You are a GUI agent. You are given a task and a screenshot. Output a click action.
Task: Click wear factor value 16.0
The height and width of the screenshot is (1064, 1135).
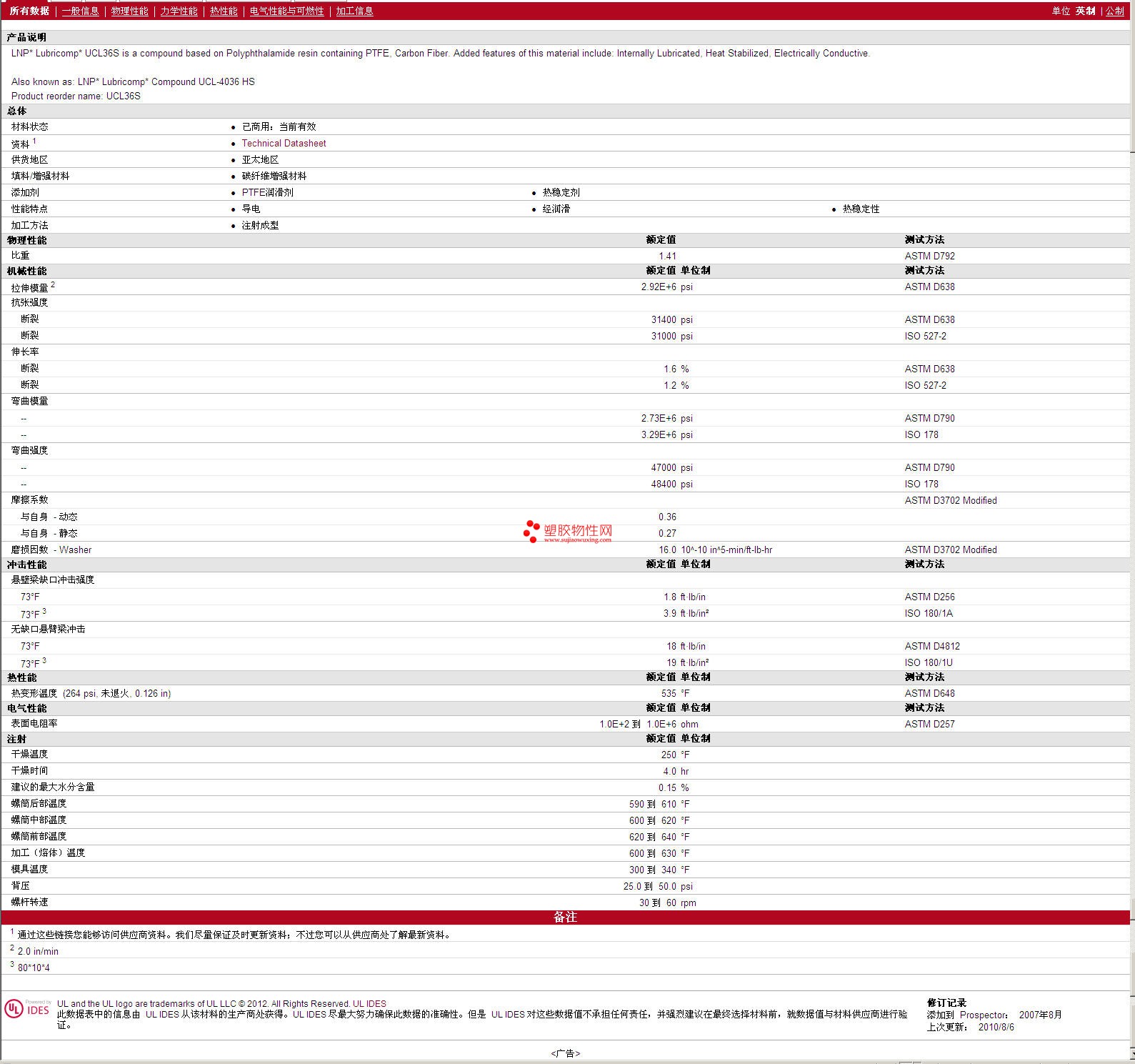667,550
